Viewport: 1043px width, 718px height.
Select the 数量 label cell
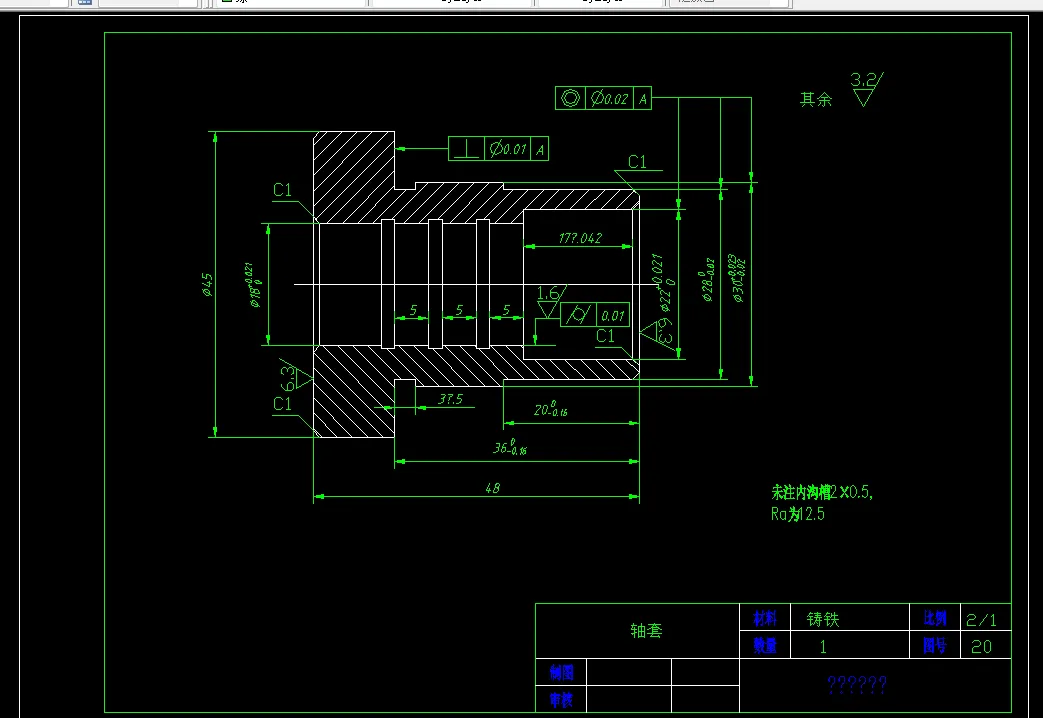coord(765,645)
